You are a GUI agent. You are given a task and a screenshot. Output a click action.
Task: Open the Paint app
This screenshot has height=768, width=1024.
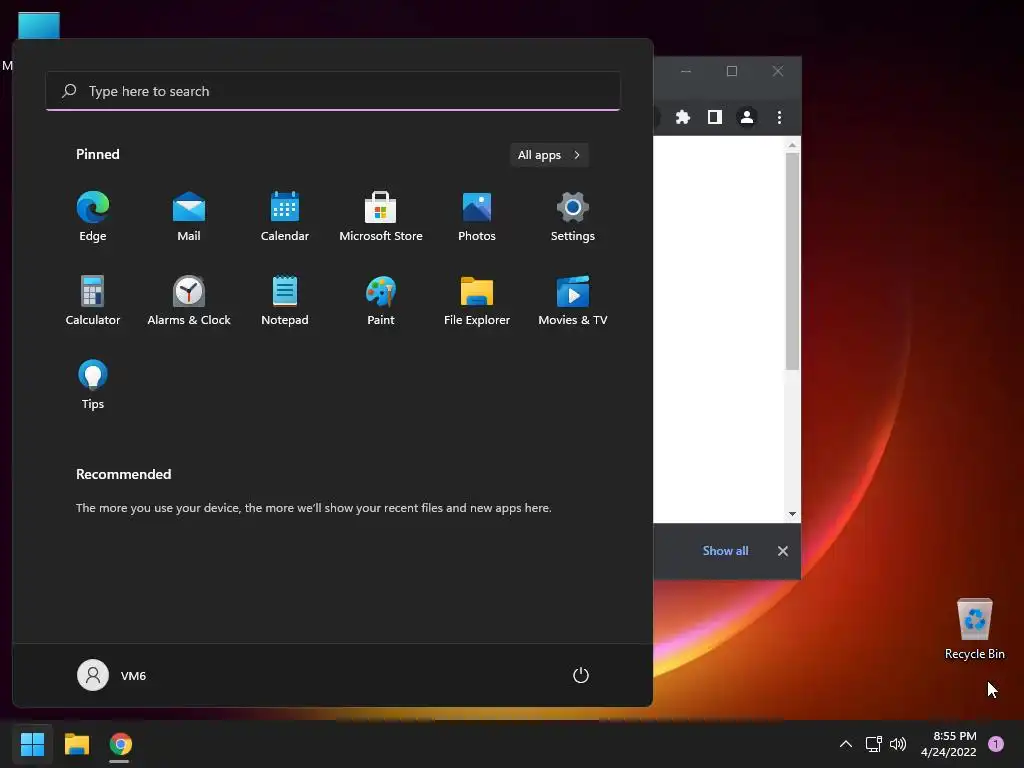click(x=381, y=300)
